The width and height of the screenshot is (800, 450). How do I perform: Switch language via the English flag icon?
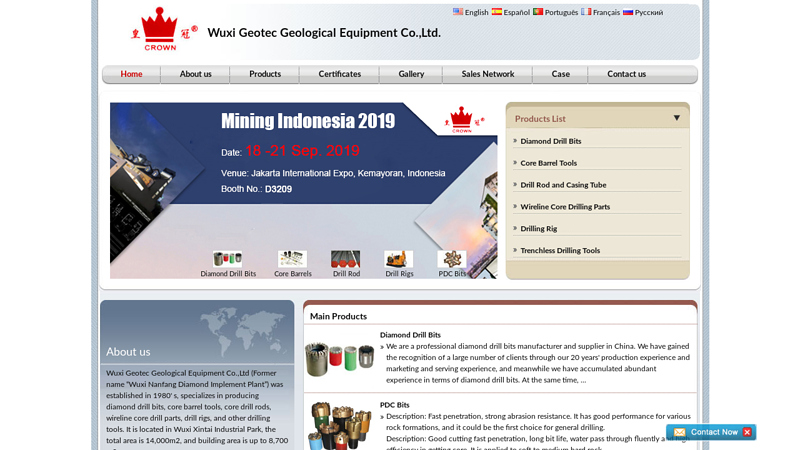coord(458,12)
